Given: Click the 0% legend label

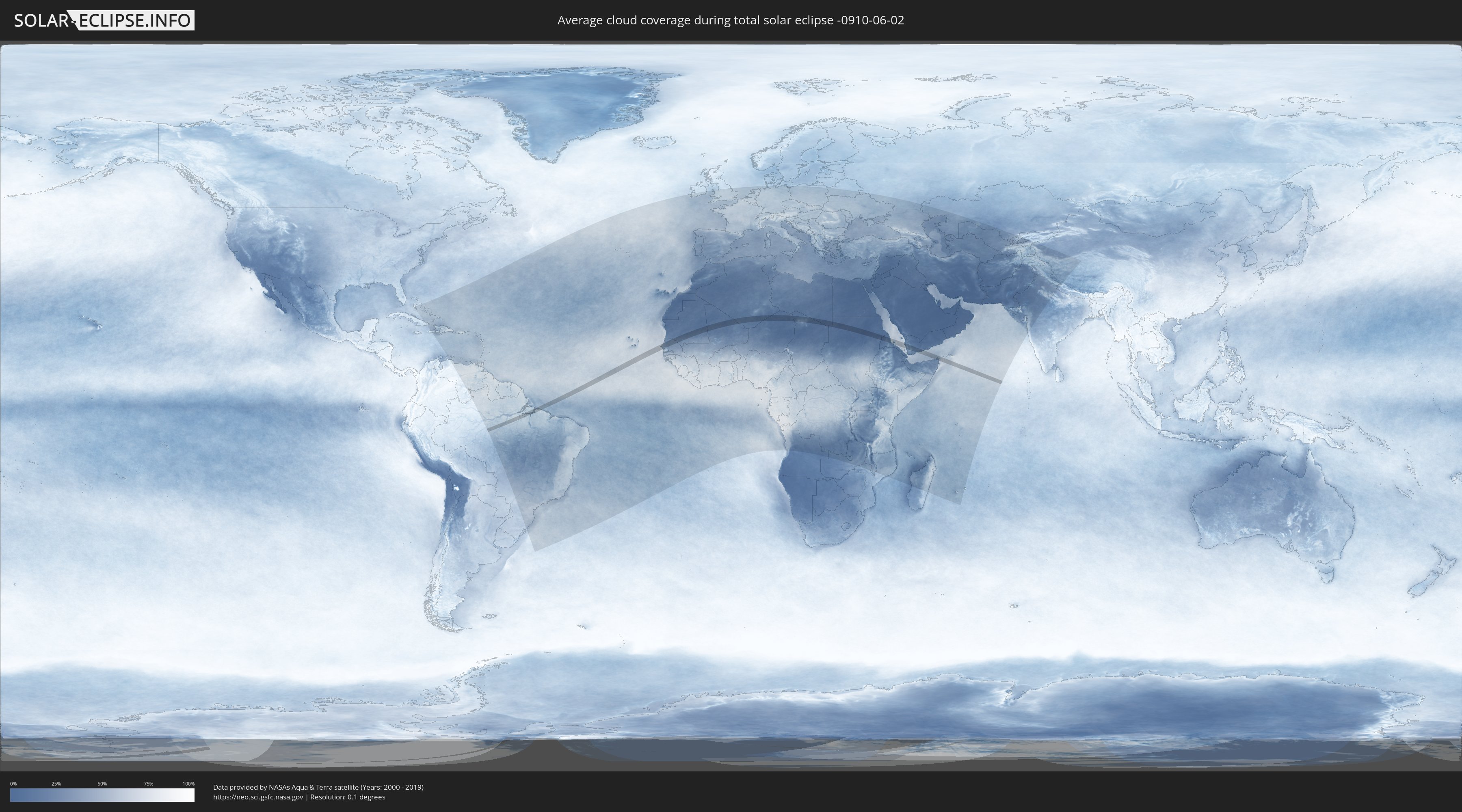Looking at the screenshot, I should 13,784.
